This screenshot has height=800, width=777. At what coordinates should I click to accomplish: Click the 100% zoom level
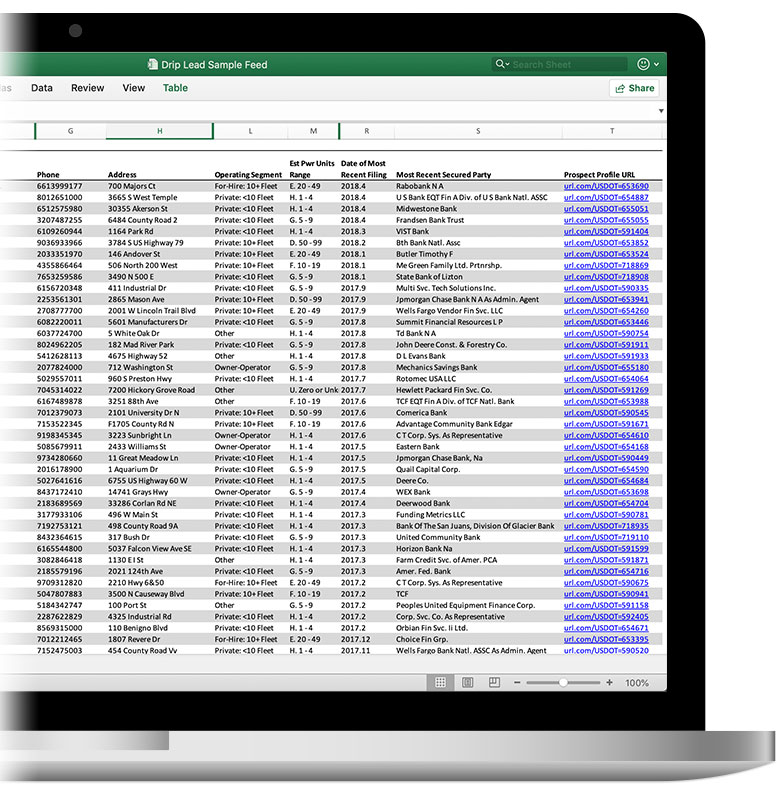(637, 683)
